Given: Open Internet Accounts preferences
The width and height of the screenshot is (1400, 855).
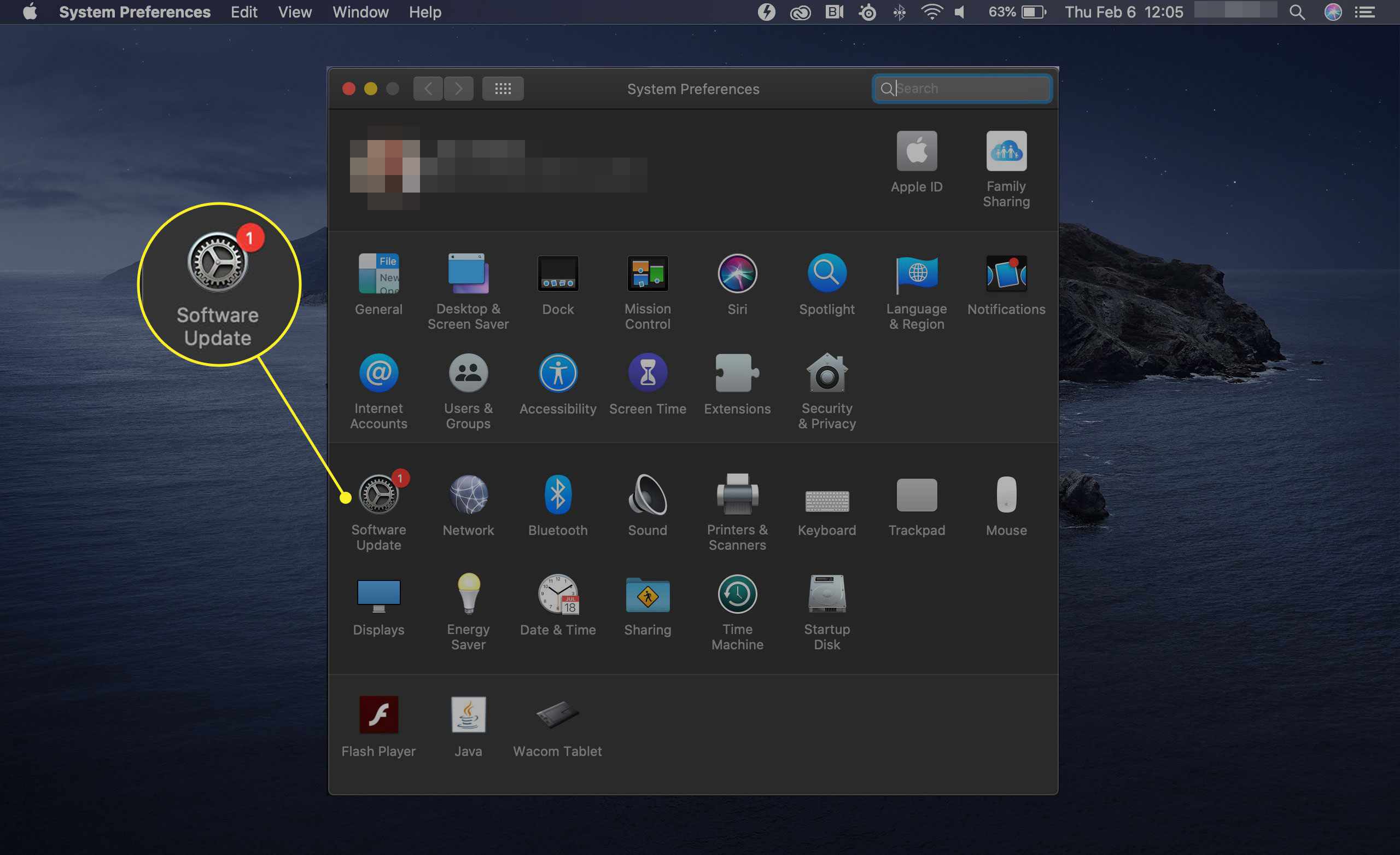Looking at the screenshot, I should point(378,373).
